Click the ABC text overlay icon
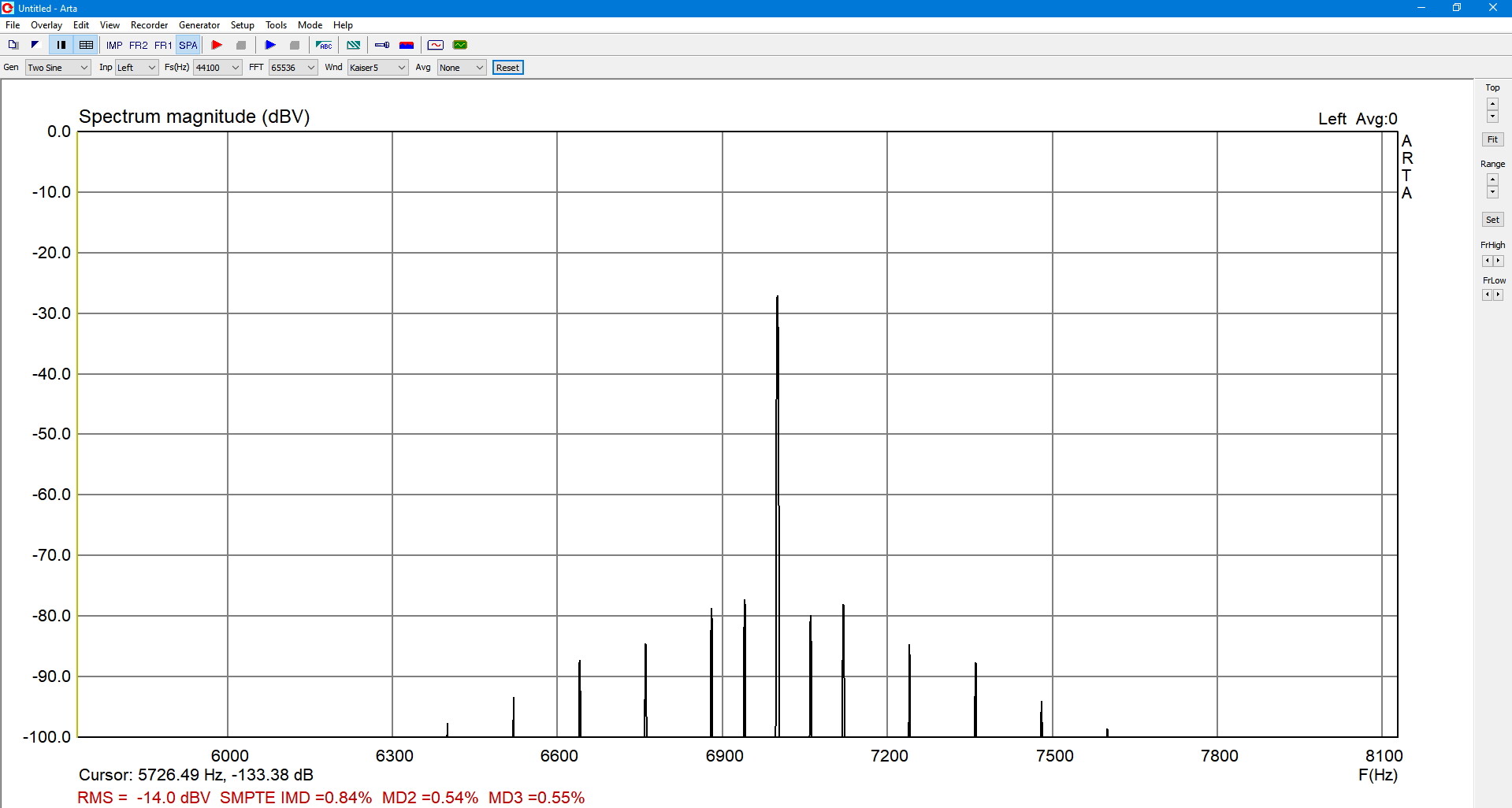 (x=324, y=45)
